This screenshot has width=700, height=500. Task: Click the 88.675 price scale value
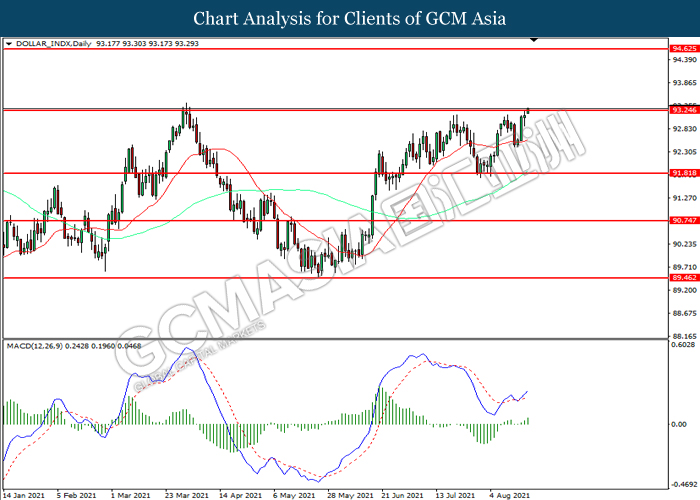coord(685,313)
